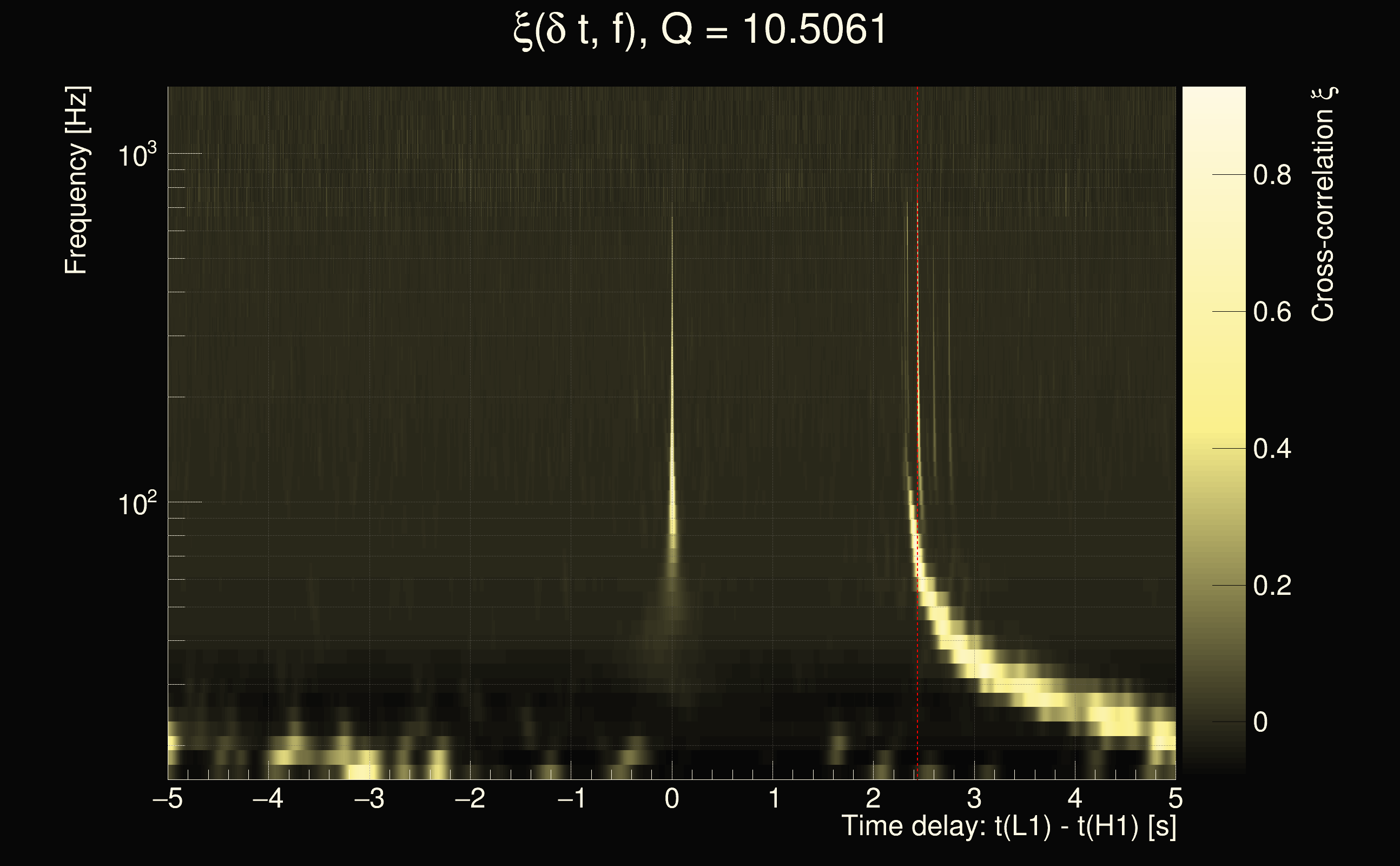
Task: Click the 0 tick label on the time axis
Action: tap(672, 798)
